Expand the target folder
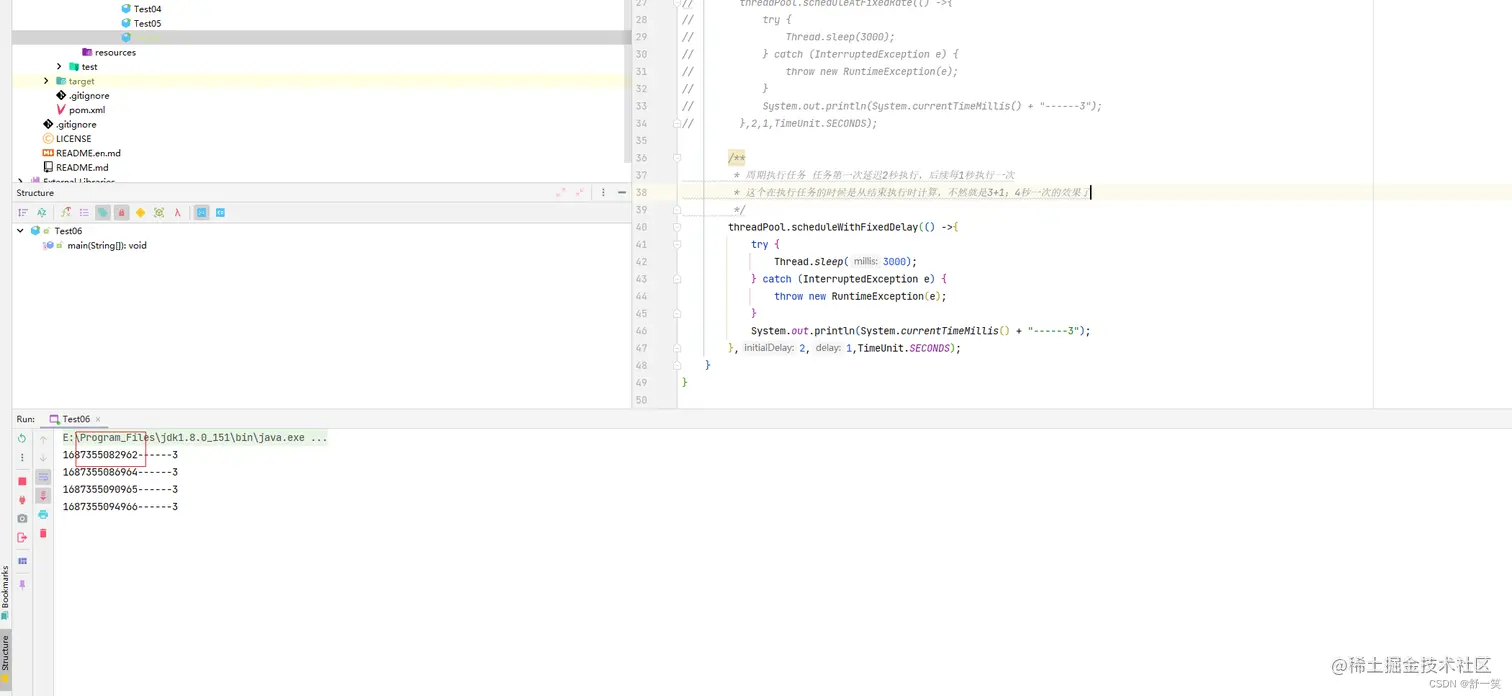 [x=46, y=81]
